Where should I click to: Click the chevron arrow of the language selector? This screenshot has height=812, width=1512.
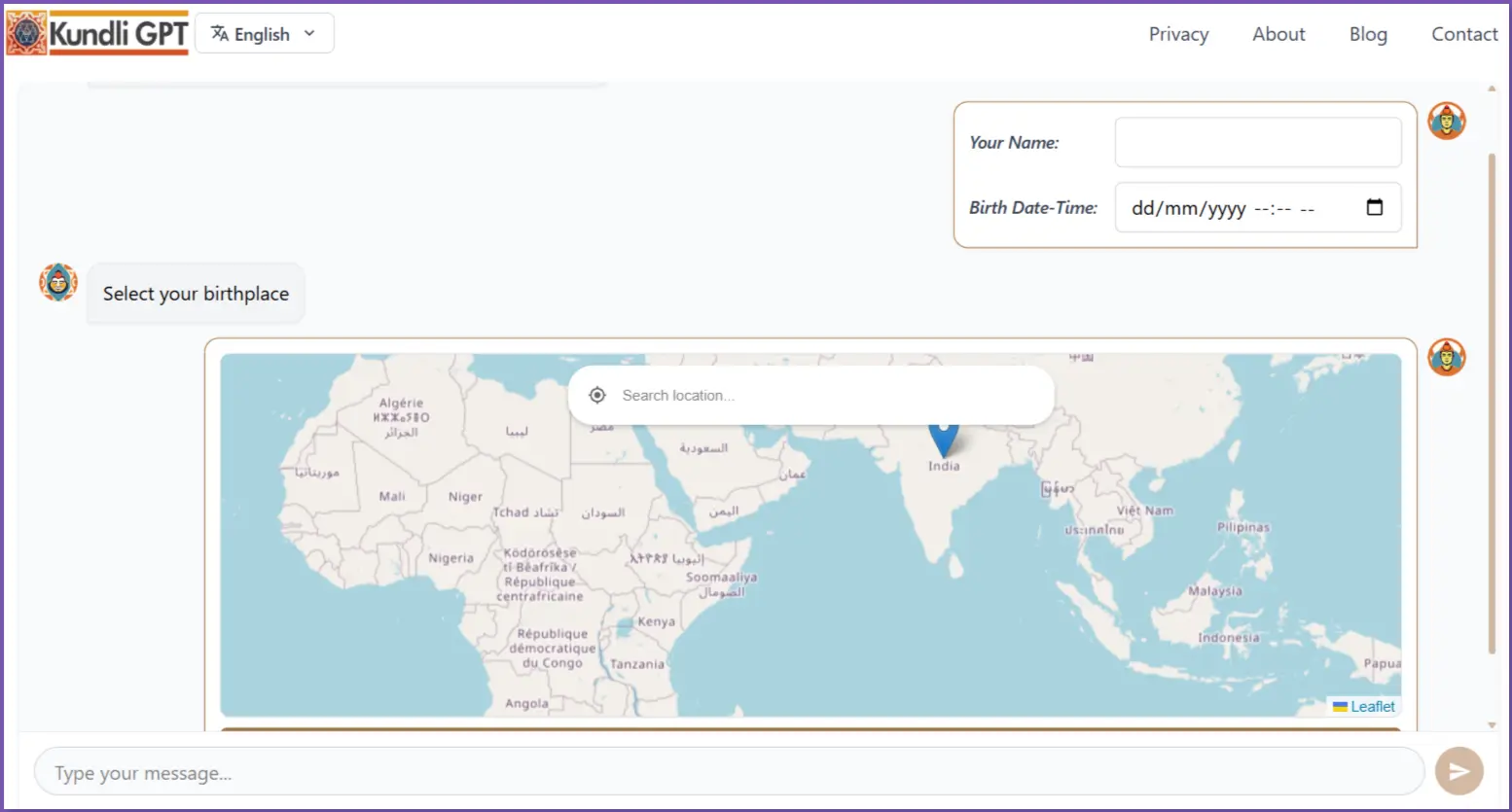(309, 33)
